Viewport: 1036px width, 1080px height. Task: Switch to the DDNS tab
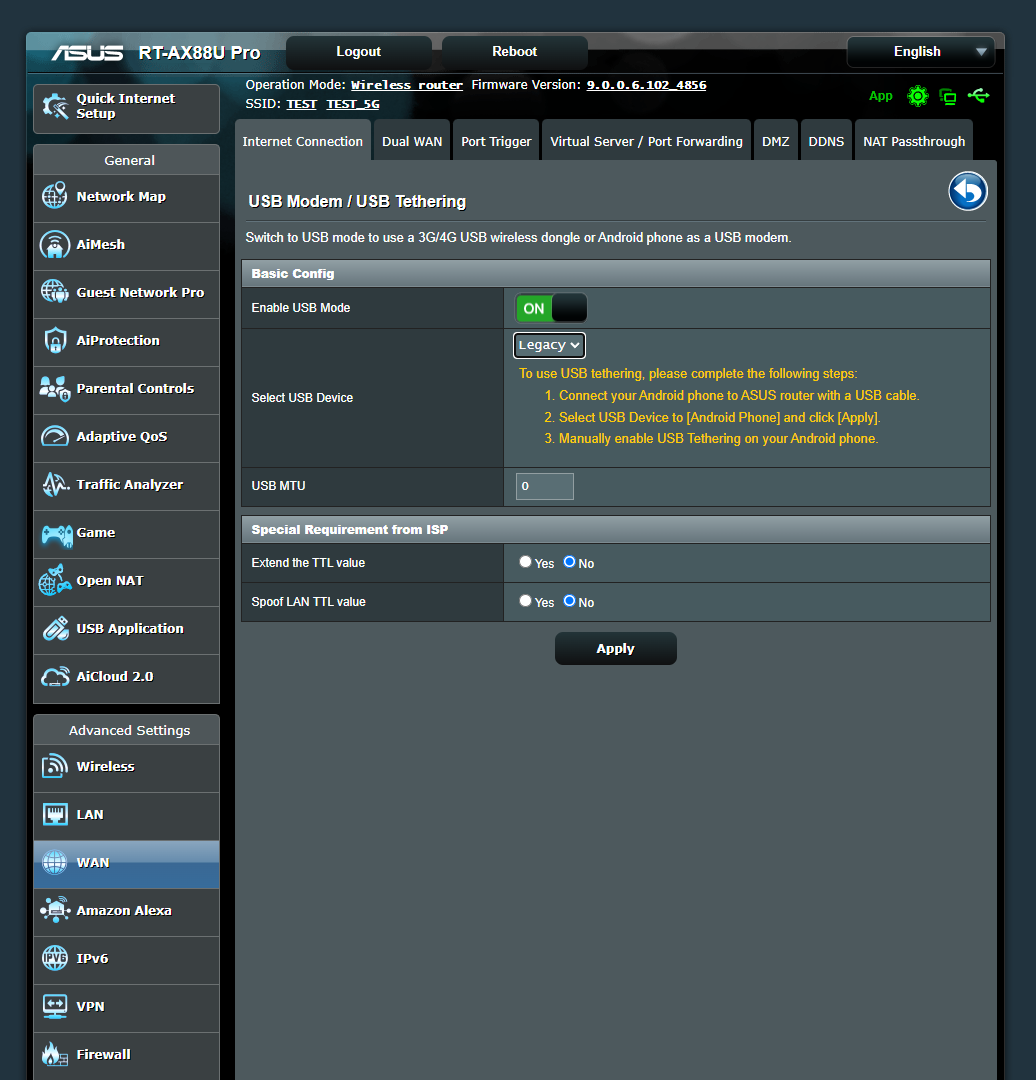click(826, 141)
